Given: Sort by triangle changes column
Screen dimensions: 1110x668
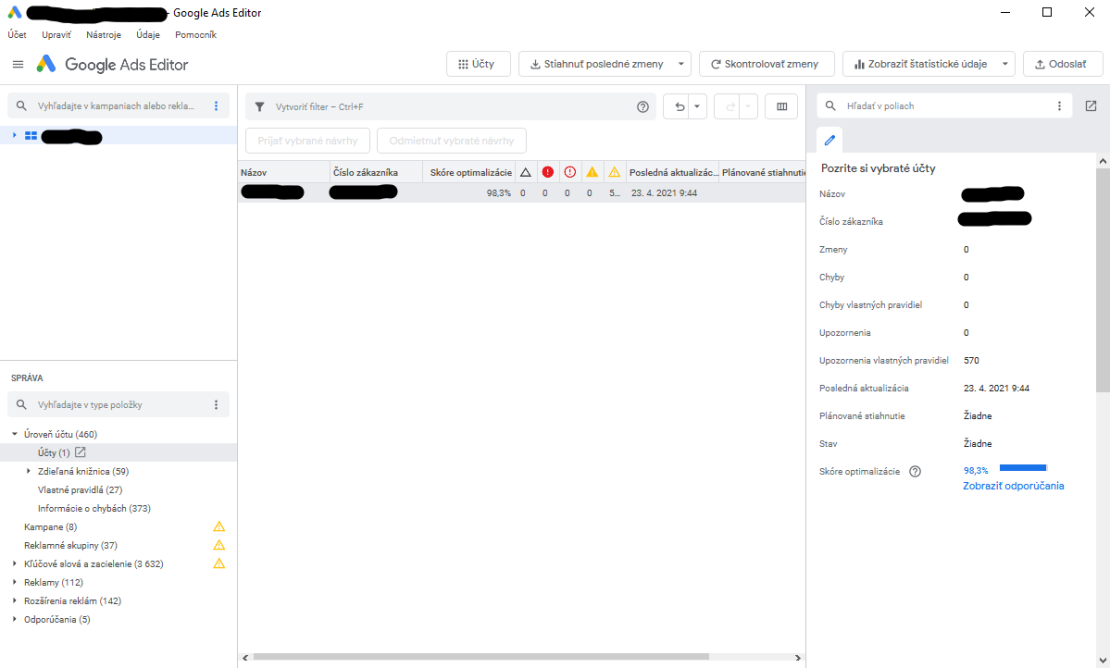Looking at the screenshot, I should pos(525,172).
